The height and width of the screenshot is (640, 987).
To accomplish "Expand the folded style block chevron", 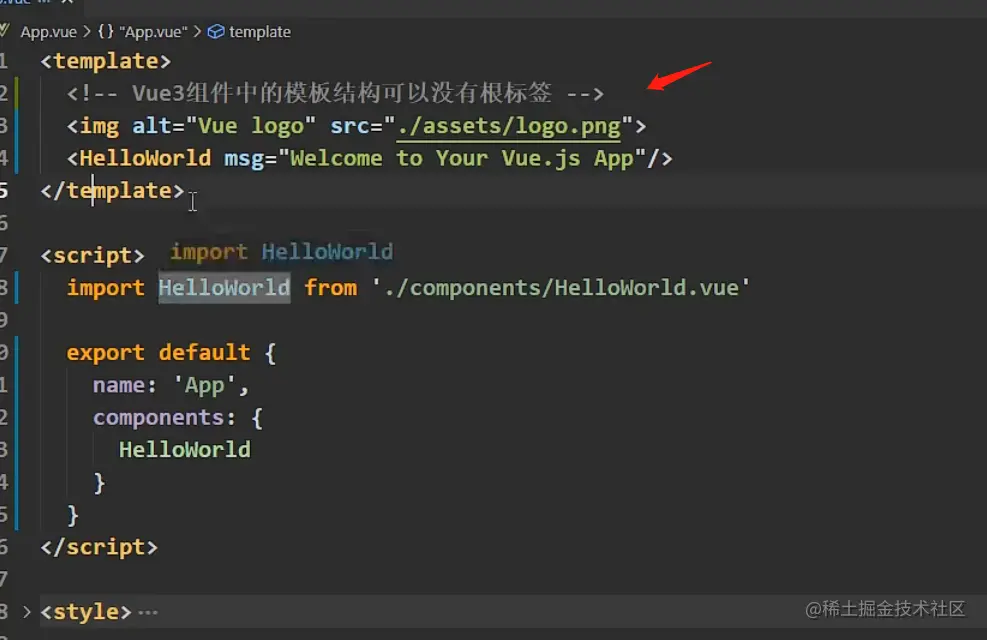I will (x=26, y=611).
